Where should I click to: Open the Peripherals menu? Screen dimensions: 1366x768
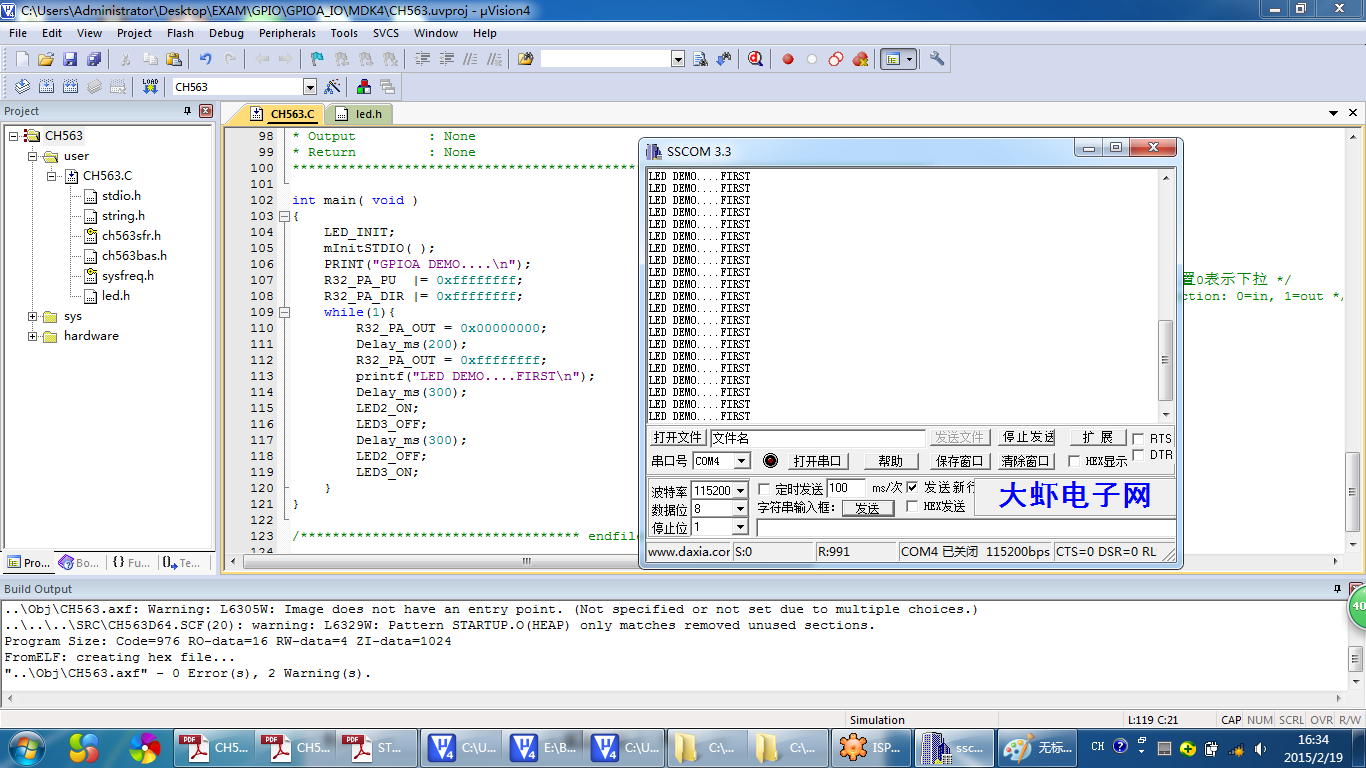[x=287, y=33]
